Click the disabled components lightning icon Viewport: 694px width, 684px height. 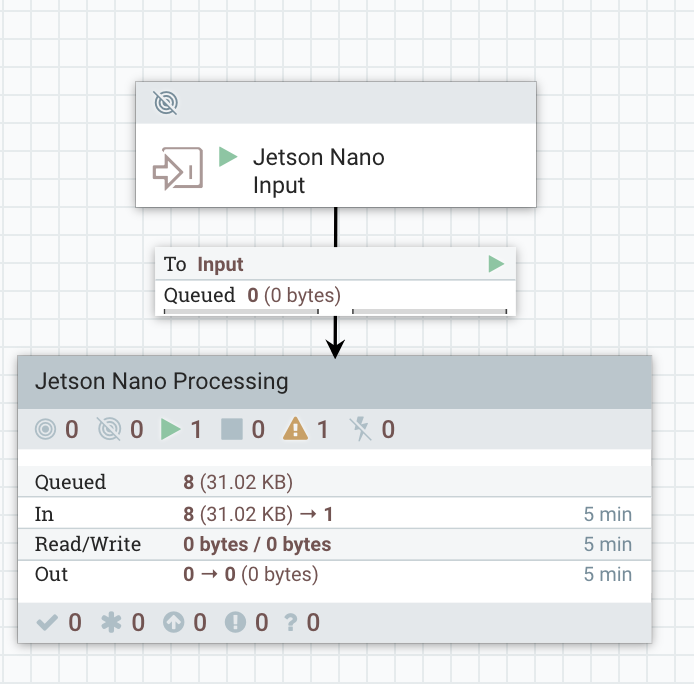click(x=361, y=429)
